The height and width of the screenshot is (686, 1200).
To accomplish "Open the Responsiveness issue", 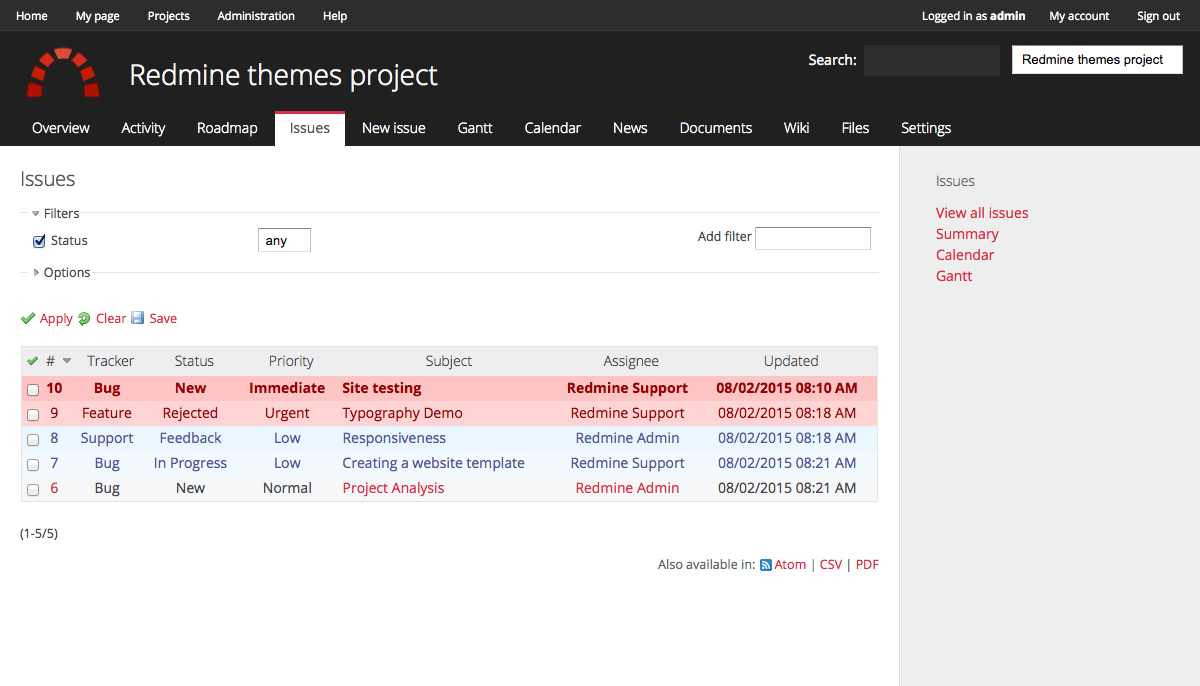I will (x=394, y=438).
